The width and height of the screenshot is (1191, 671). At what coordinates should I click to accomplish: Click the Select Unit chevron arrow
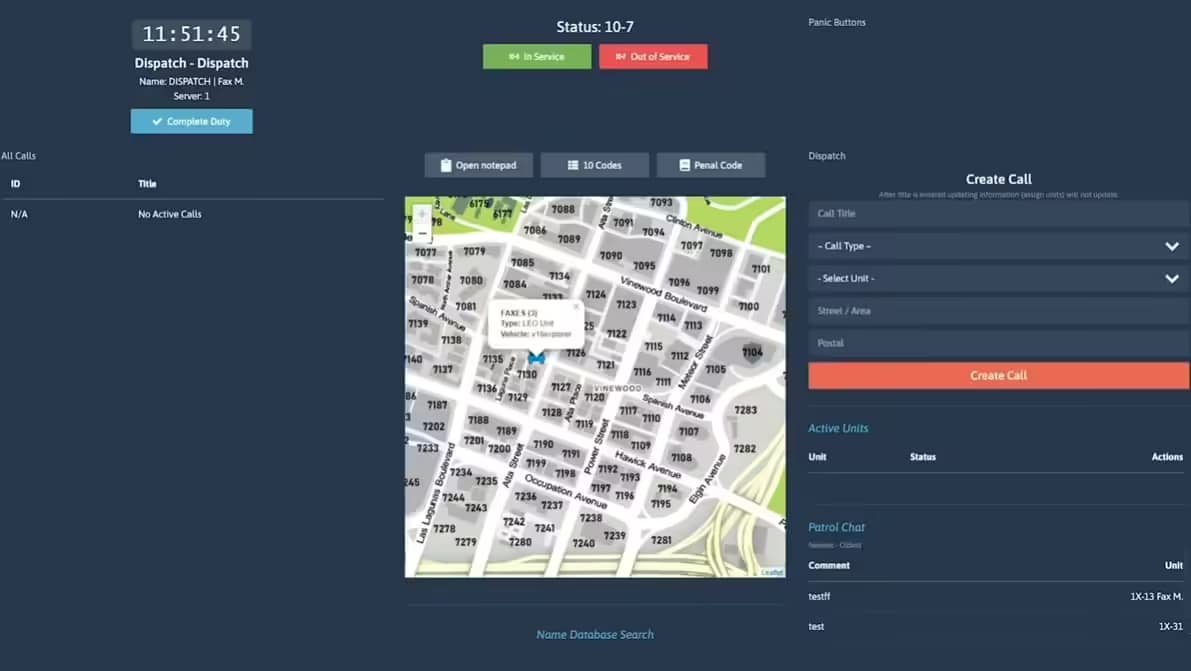click(1172, 279)
